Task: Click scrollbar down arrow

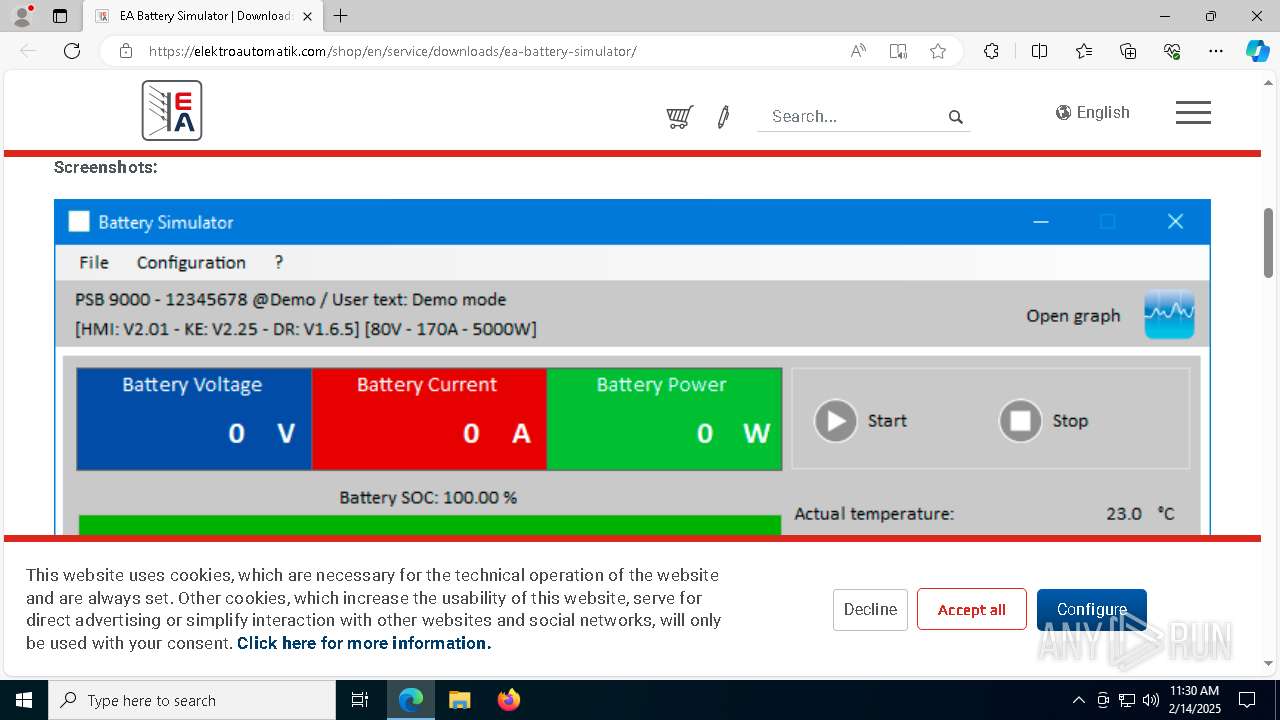Action: click(x=1269, y=662)
